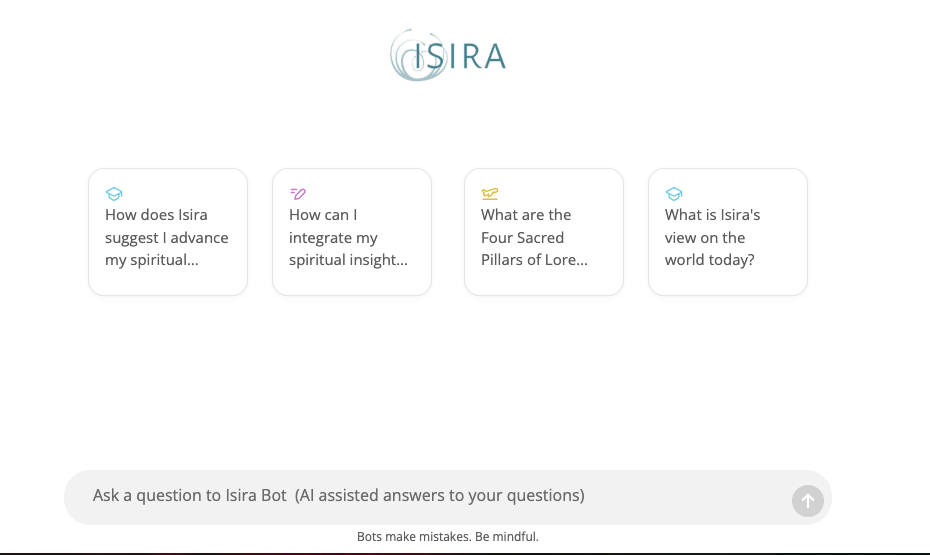Click the graduation cap icon on the spiritual advance card
Screen dimensions: 930x555
click(114, 194)
